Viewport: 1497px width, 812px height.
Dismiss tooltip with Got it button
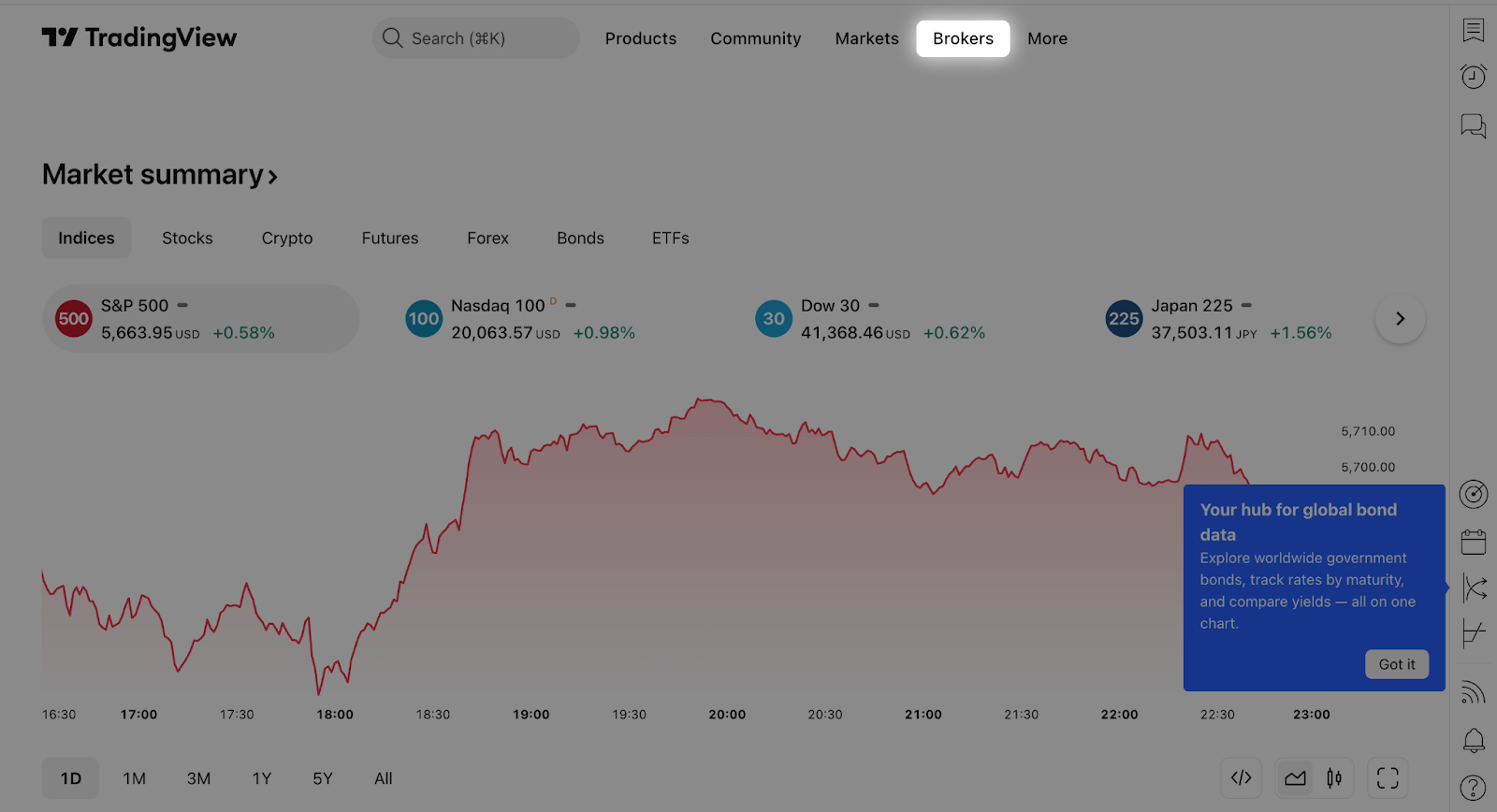[x=1397, y=664]
